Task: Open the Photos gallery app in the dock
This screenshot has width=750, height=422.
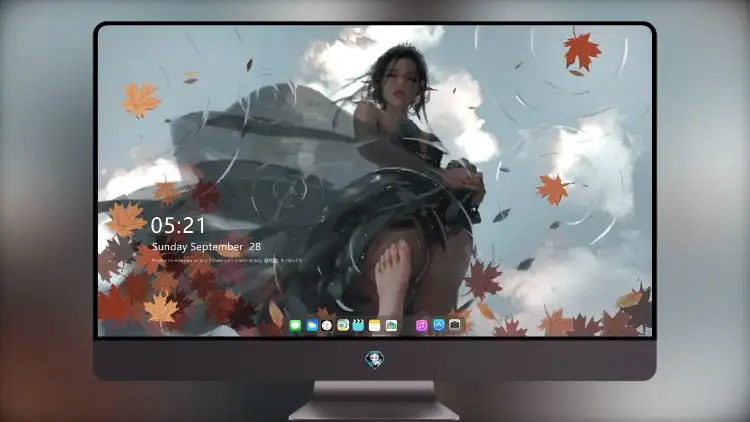Action: (391, 326)
